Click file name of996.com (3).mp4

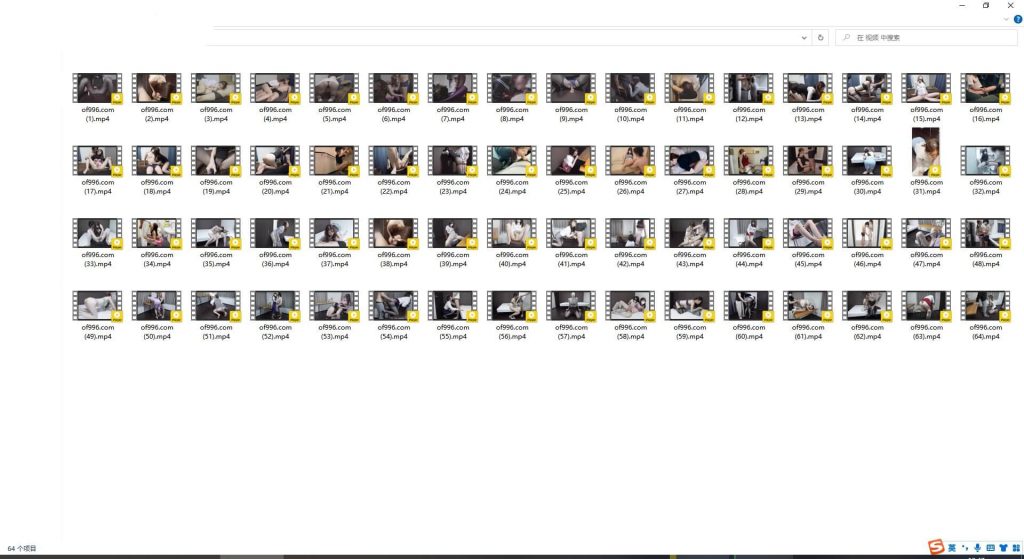(x=216, y=114)
